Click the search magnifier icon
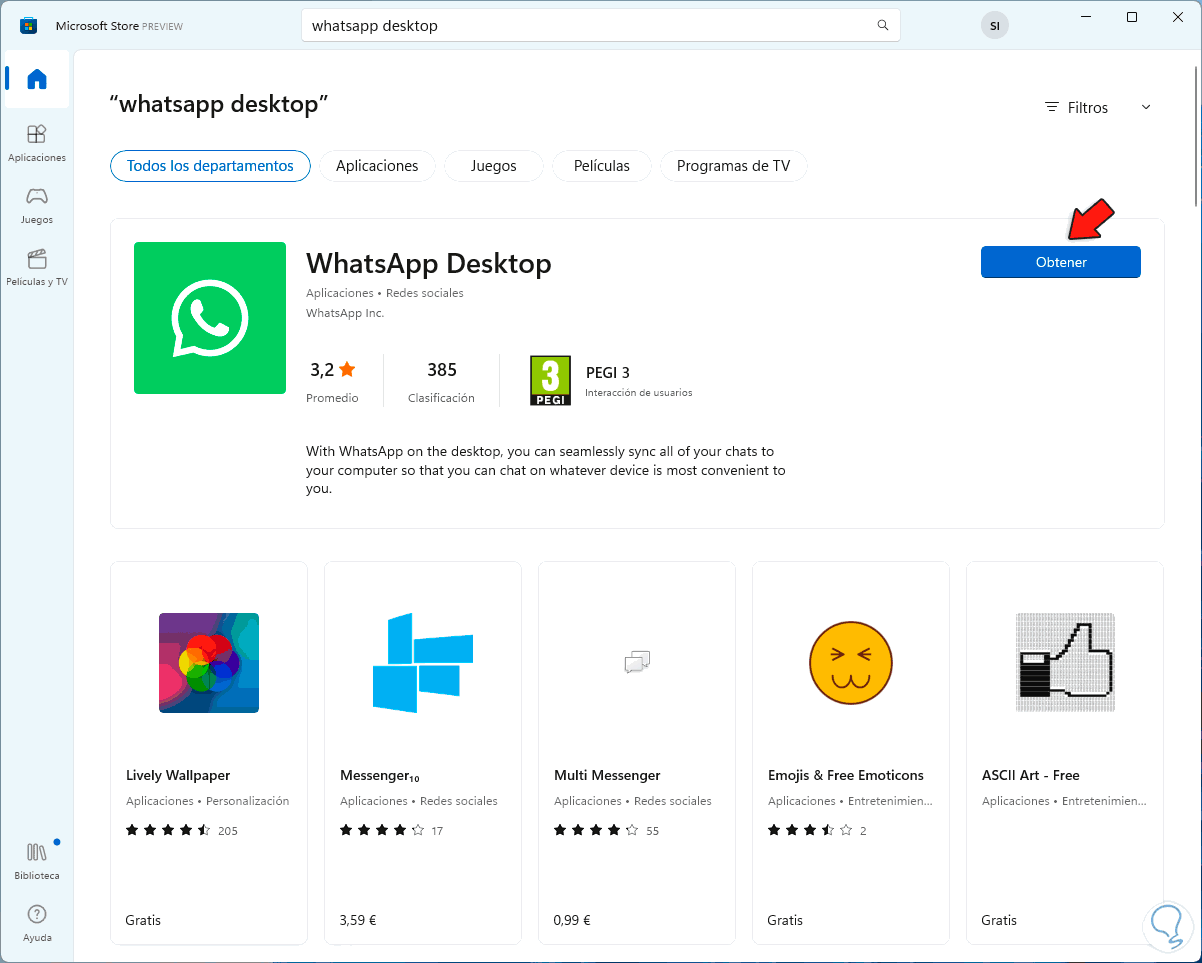This screenshot has height=963, width=1202. coord(882,25)
